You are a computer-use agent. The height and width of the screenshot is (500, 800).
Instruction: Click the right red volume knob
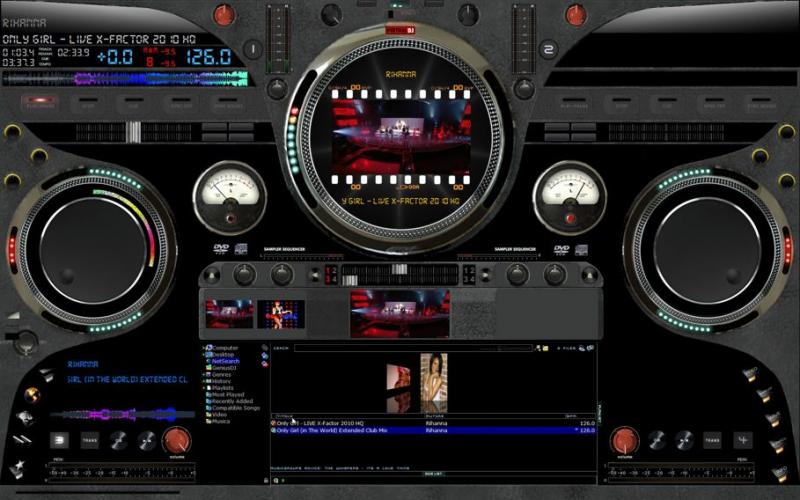click(x=625, y=440)
